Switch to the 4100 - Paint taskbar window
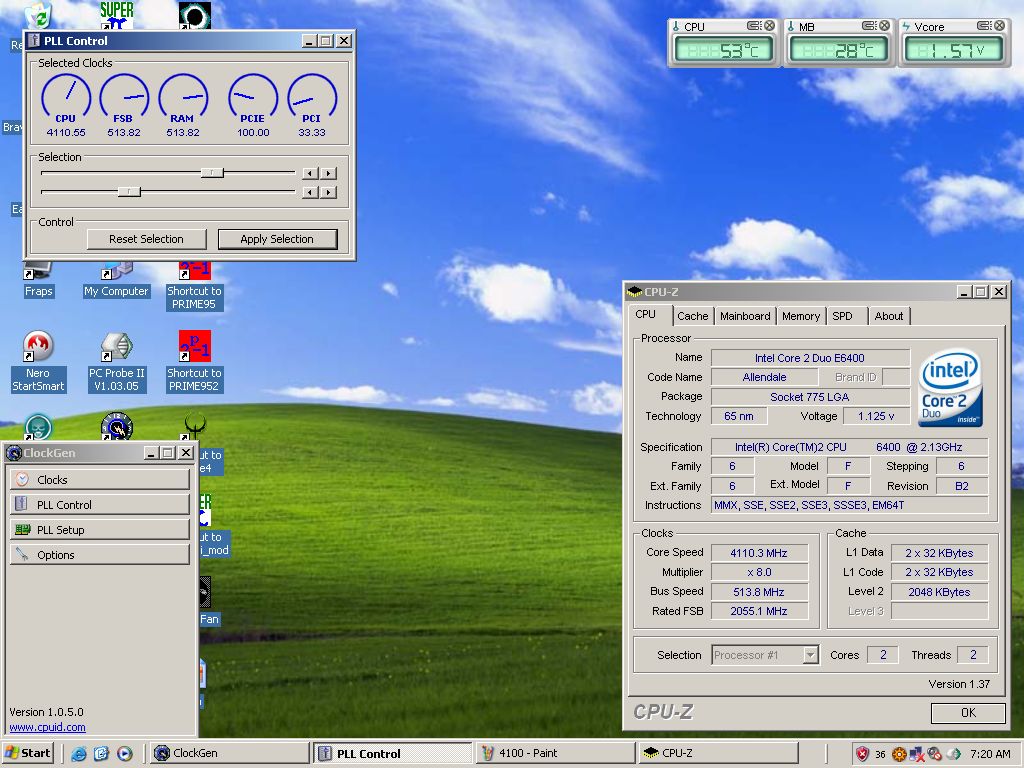1024x768 pixels. [x=554, y=753]
